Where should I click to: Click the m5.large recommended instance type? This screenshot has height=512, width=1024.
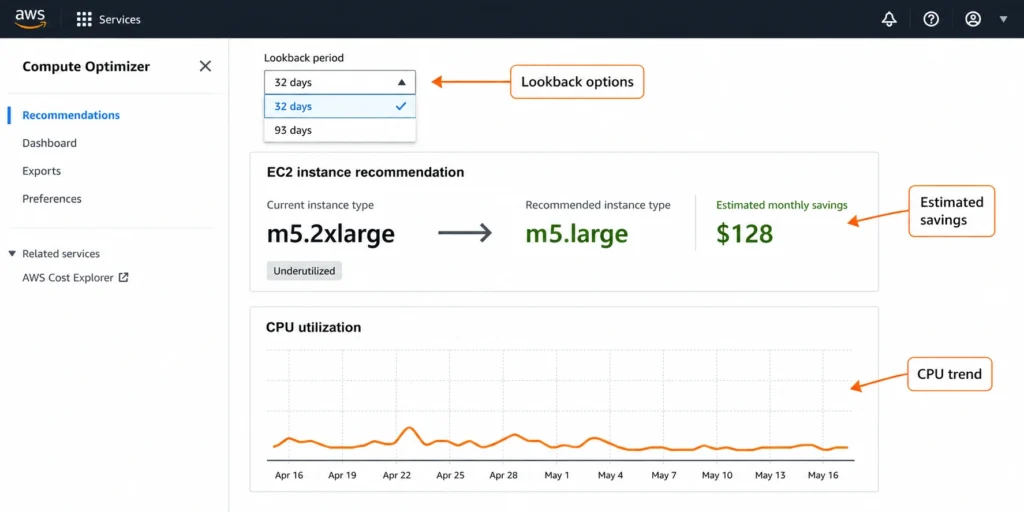577,233
